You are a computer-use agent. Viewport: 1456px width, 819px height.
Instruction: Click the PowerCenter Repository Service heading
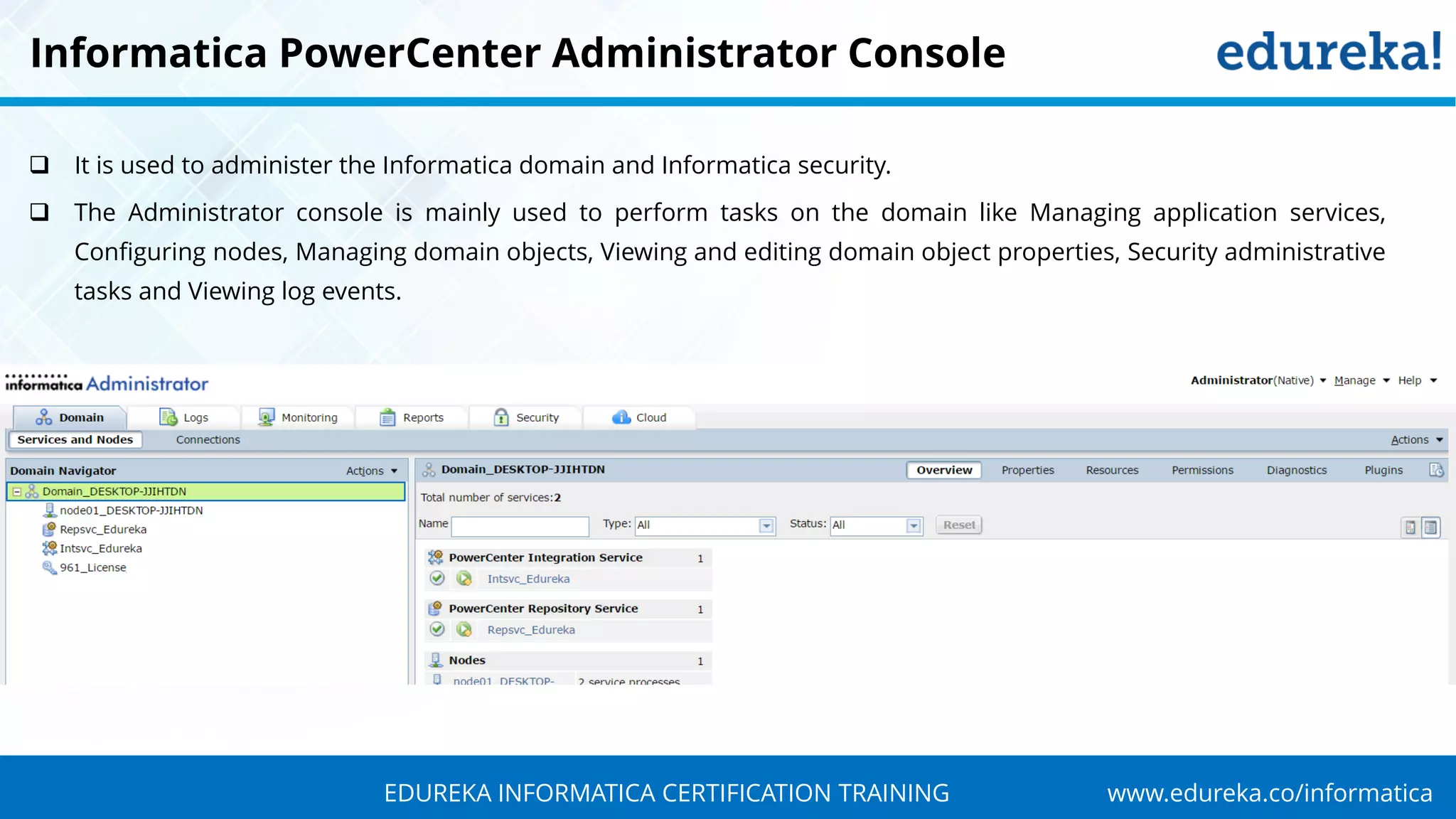point(543,609)
